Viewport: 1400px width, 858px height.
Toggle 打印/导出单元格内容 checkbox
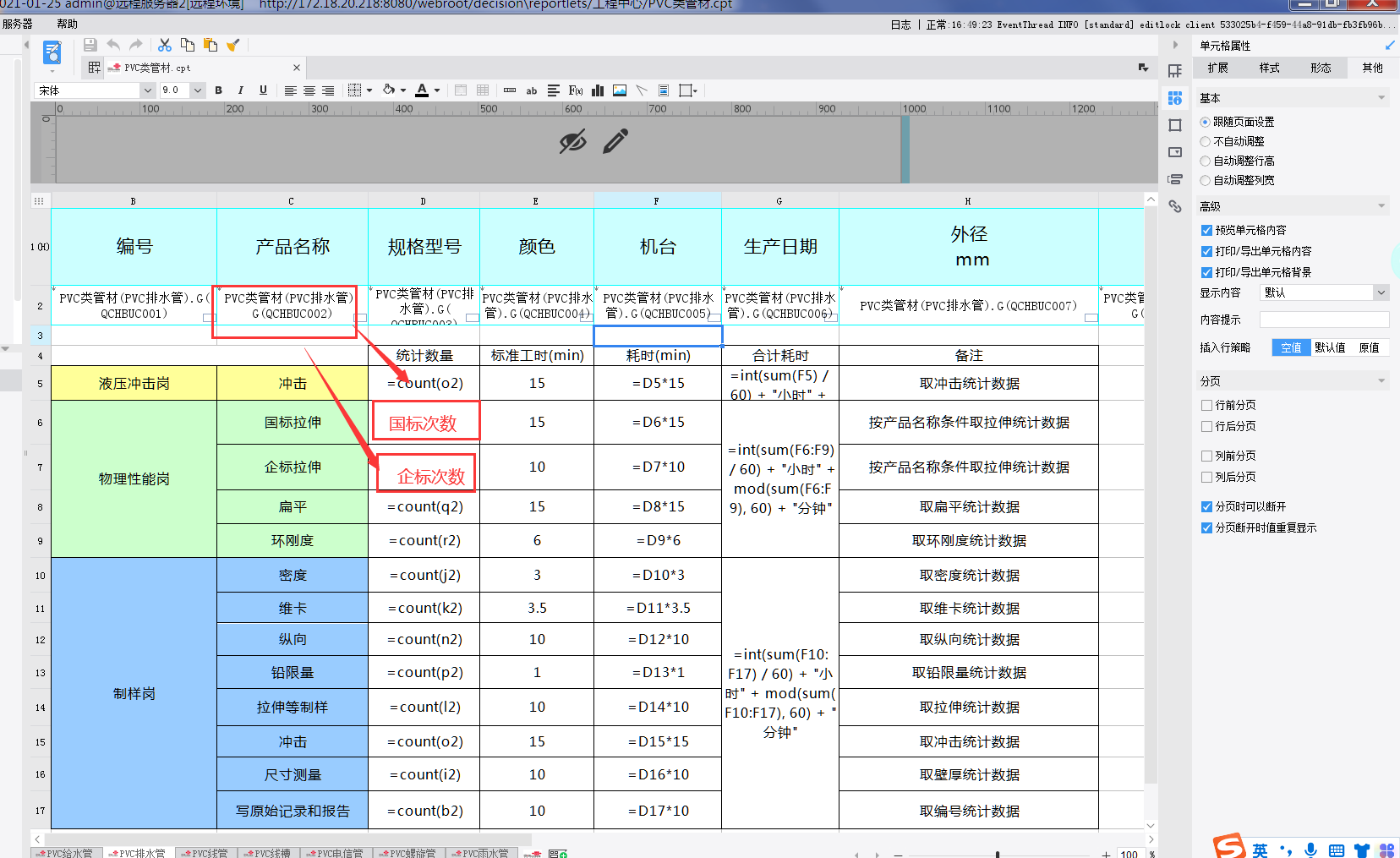coord(1206,251)
